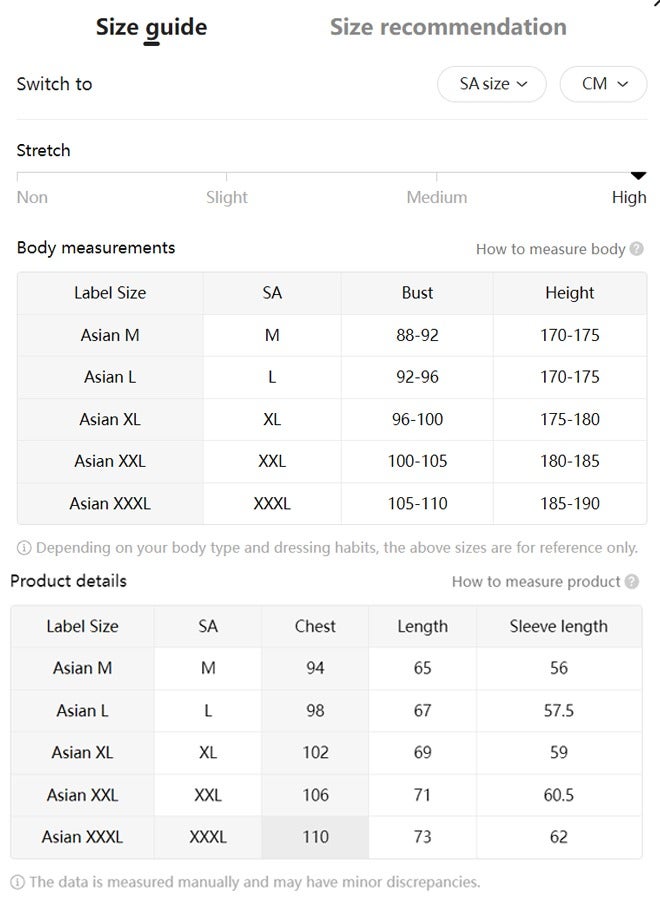
Task: Click the Asian XXXL row in Product details
Action: click(326, 837)
